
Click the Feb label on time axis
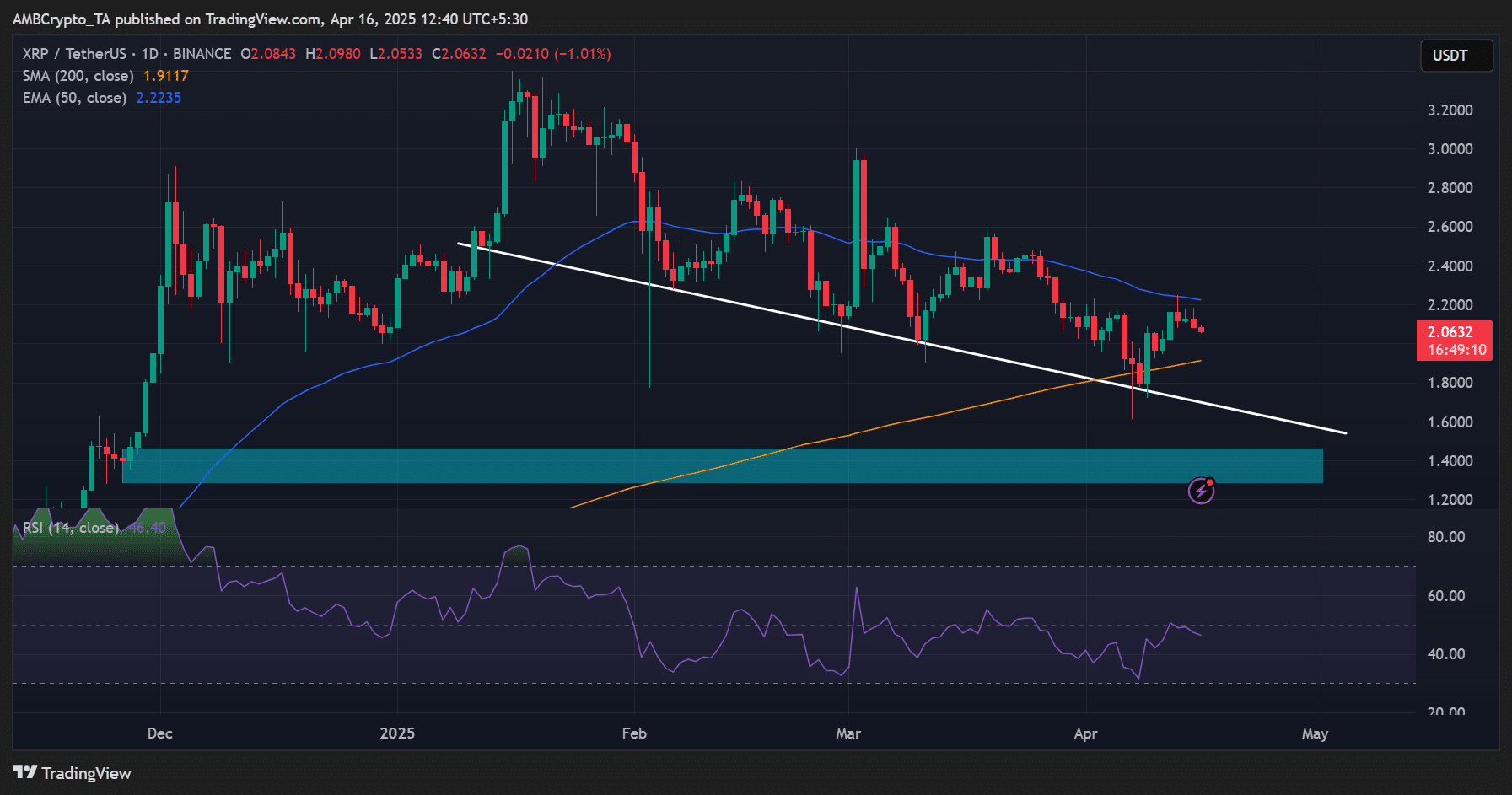point(634,733)
